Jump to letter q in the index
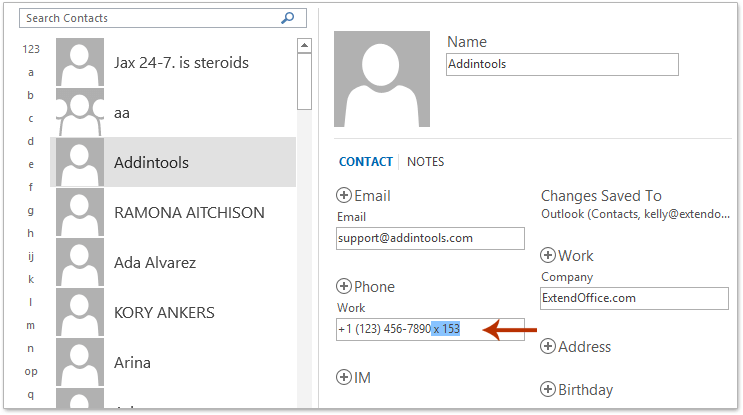This screenshot has height=415, width=743. tap(31, 394)
